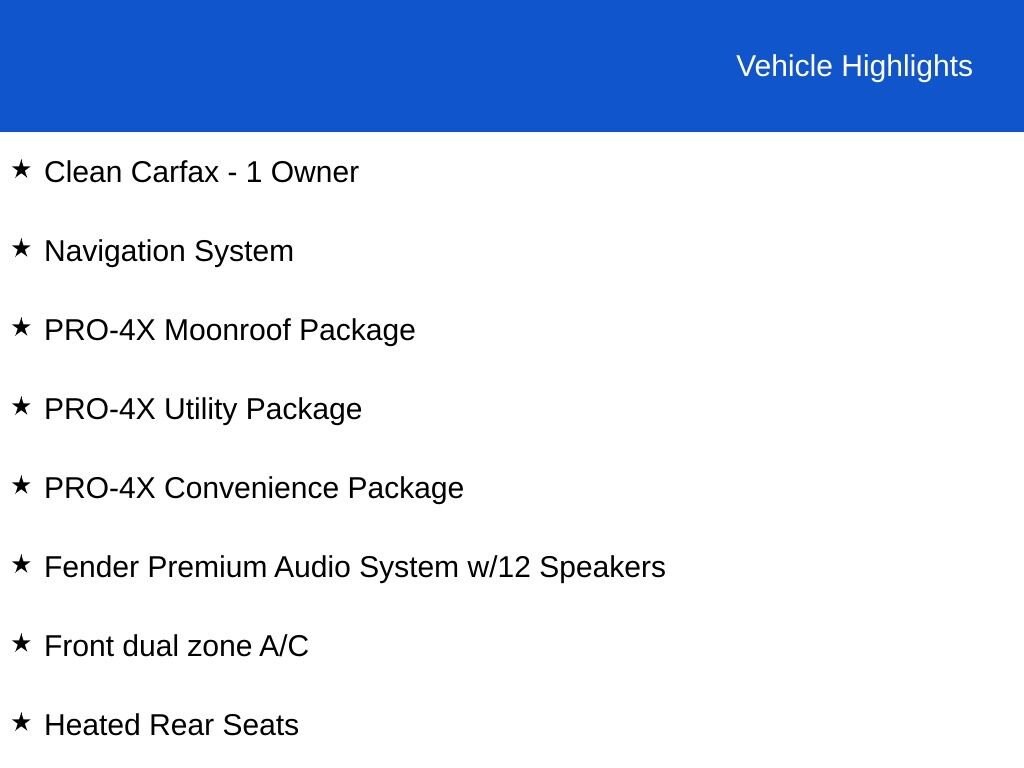This screenshot has width=1024, height=768.
Task: Select the PRO-4X Moonroof Package line
Action: coord(230,330)
